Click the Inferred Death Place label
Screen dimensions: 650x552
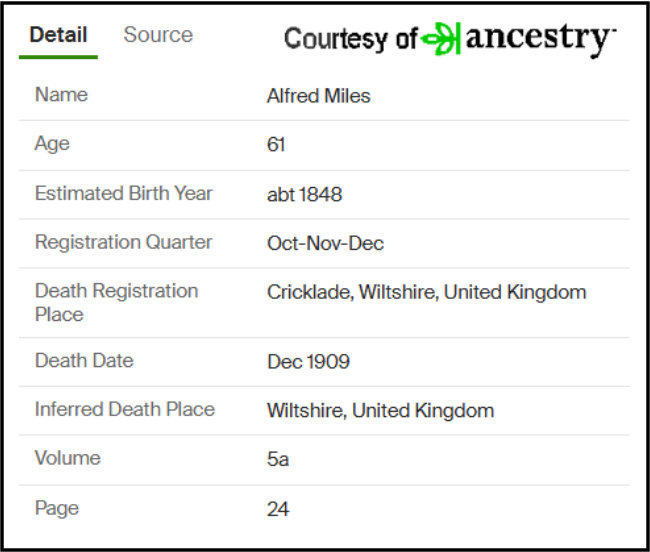[x=125, y=410]
